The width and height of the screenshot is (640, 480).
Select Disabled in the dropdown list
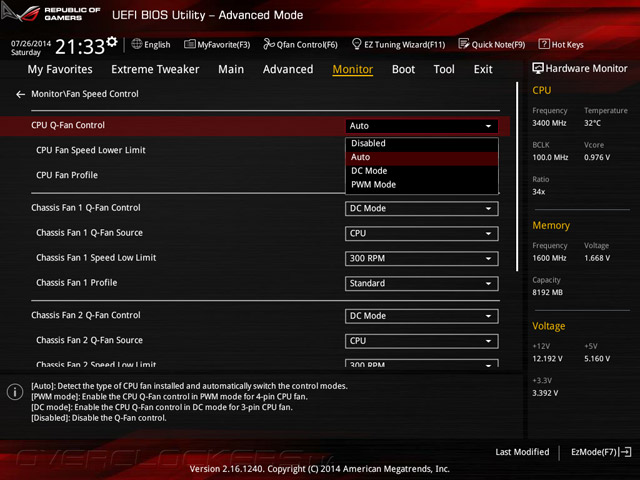422,143
